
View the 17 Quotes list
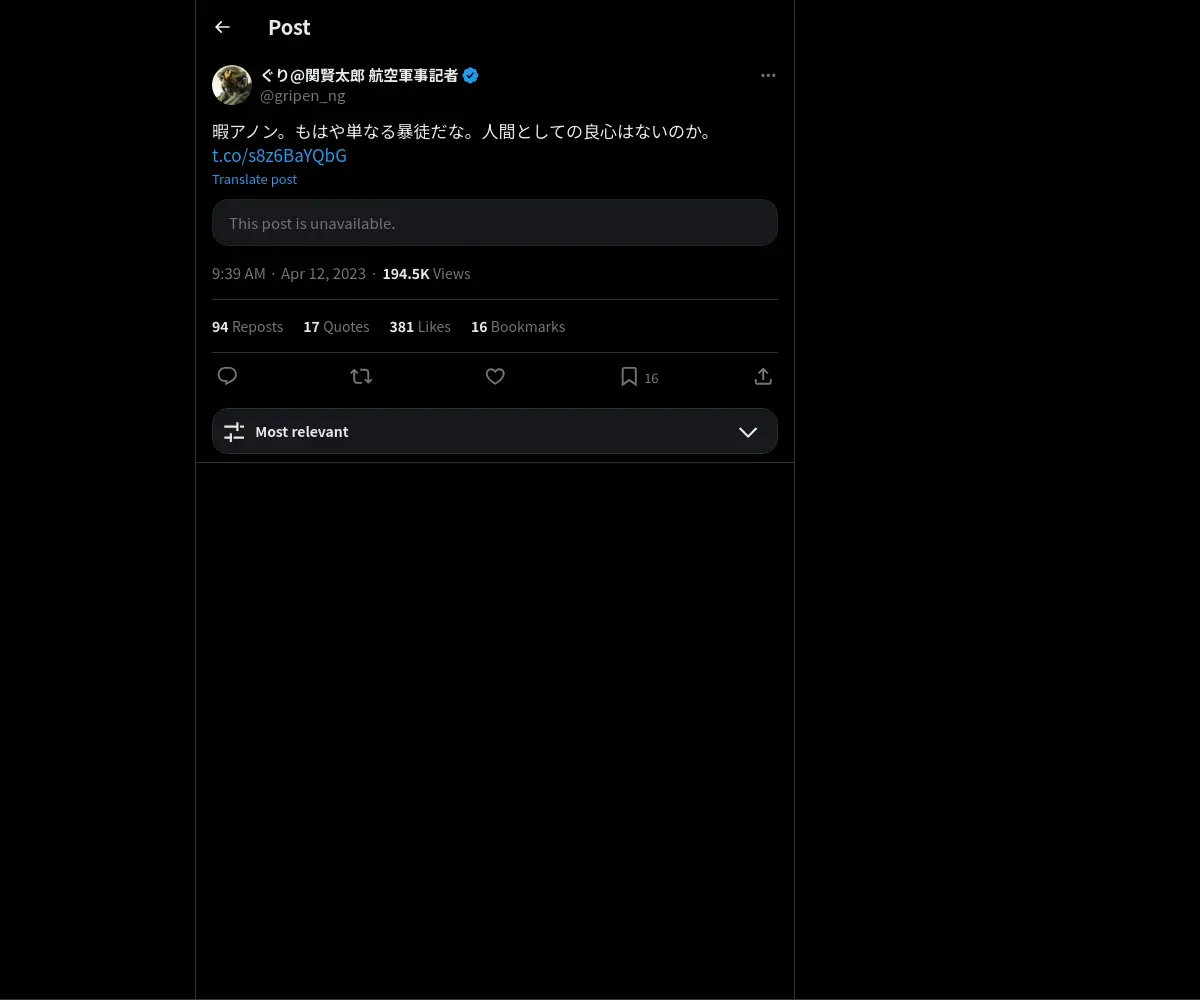(x=336, y=327)
